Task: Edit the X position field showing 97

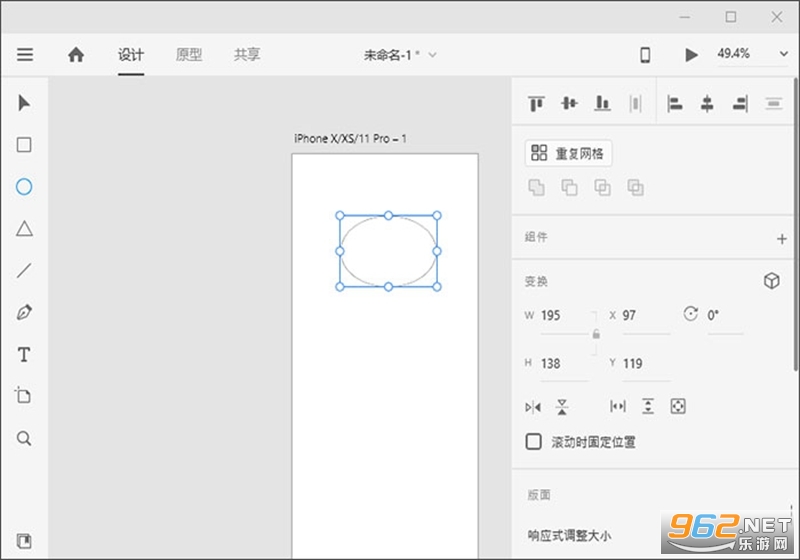Action: tap(646, 316)
